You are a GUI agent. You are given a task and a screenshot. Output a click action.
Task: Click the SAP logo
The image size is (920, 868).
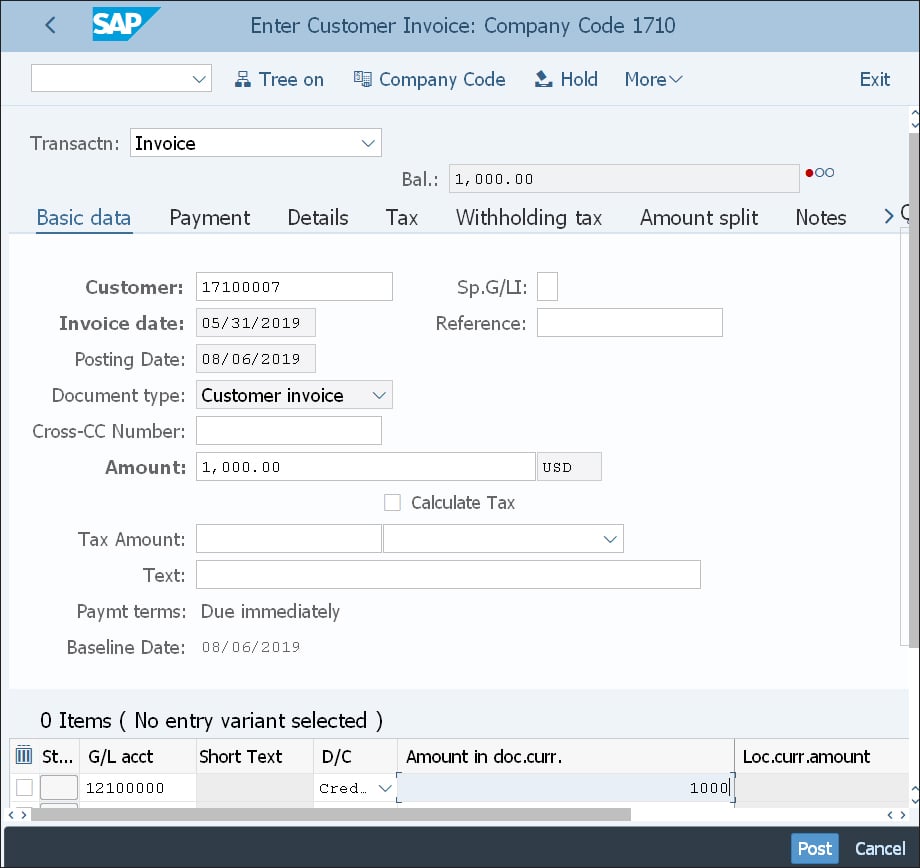coord(124,25)
